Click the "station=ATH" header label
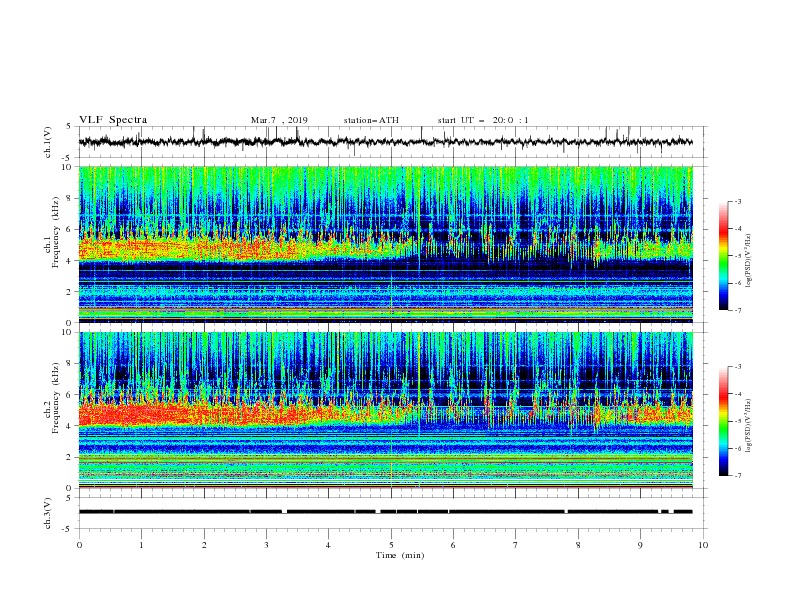 (371, 120)
